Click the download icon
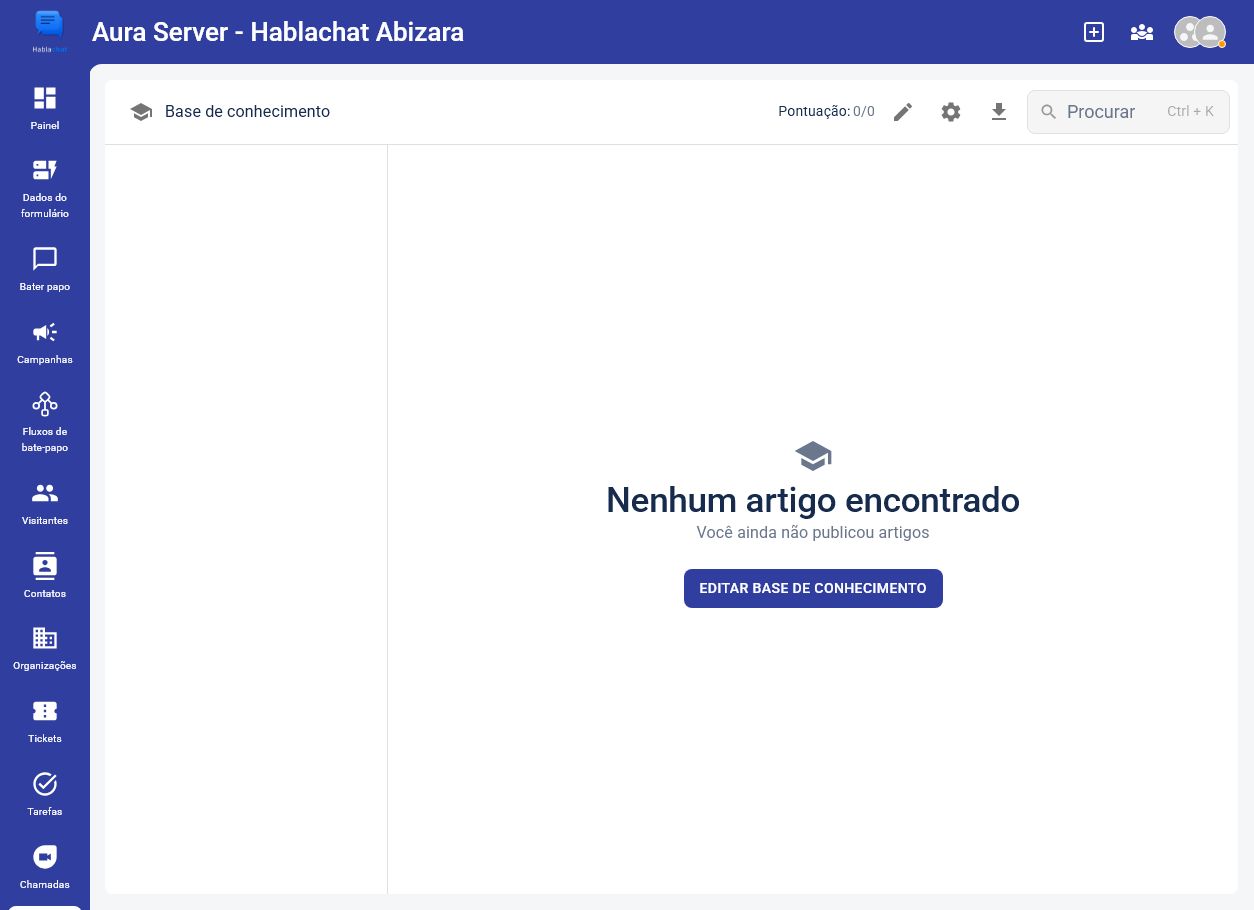Screen dimensions: 1254x910 (999, 112)
